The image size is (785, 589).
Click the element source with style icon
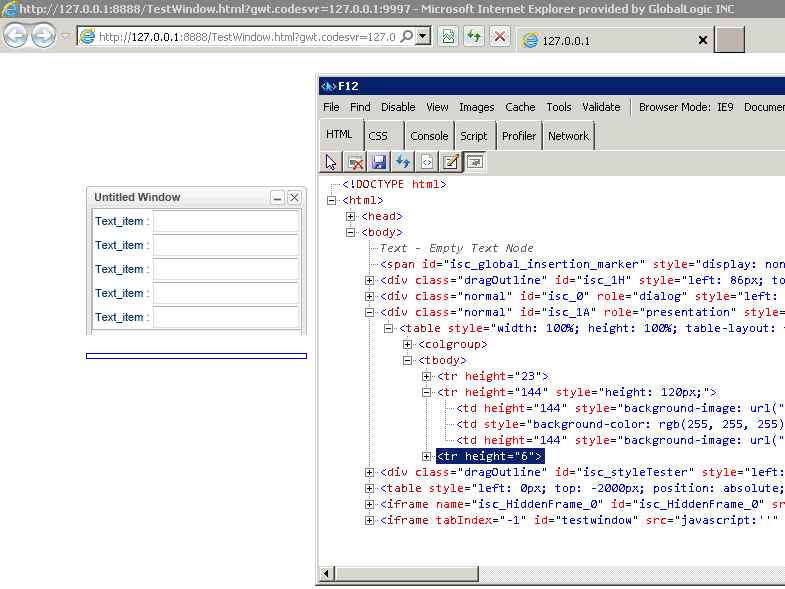[427, 162]
